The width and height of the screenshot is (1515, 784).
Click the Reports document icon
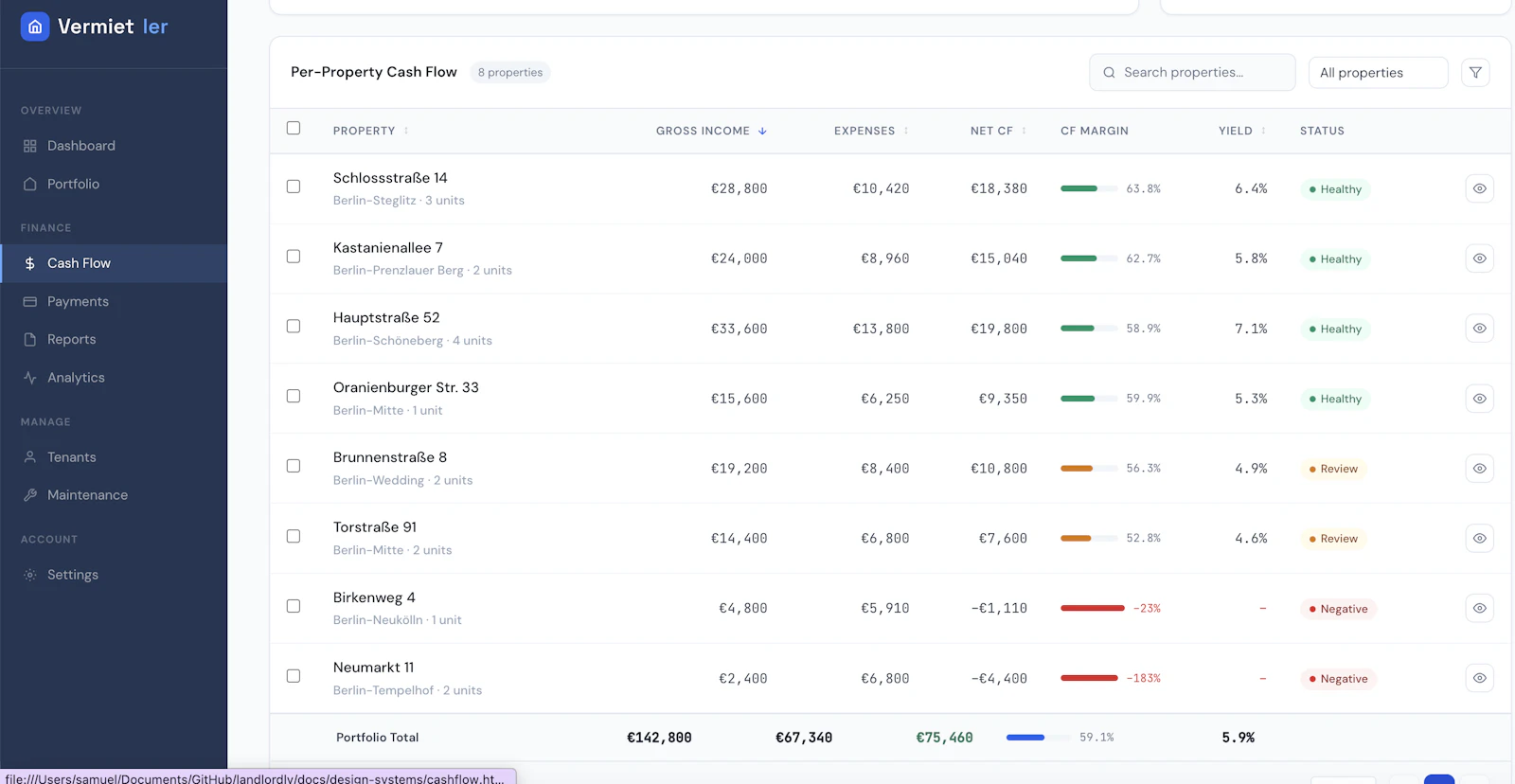pos(30,339)
